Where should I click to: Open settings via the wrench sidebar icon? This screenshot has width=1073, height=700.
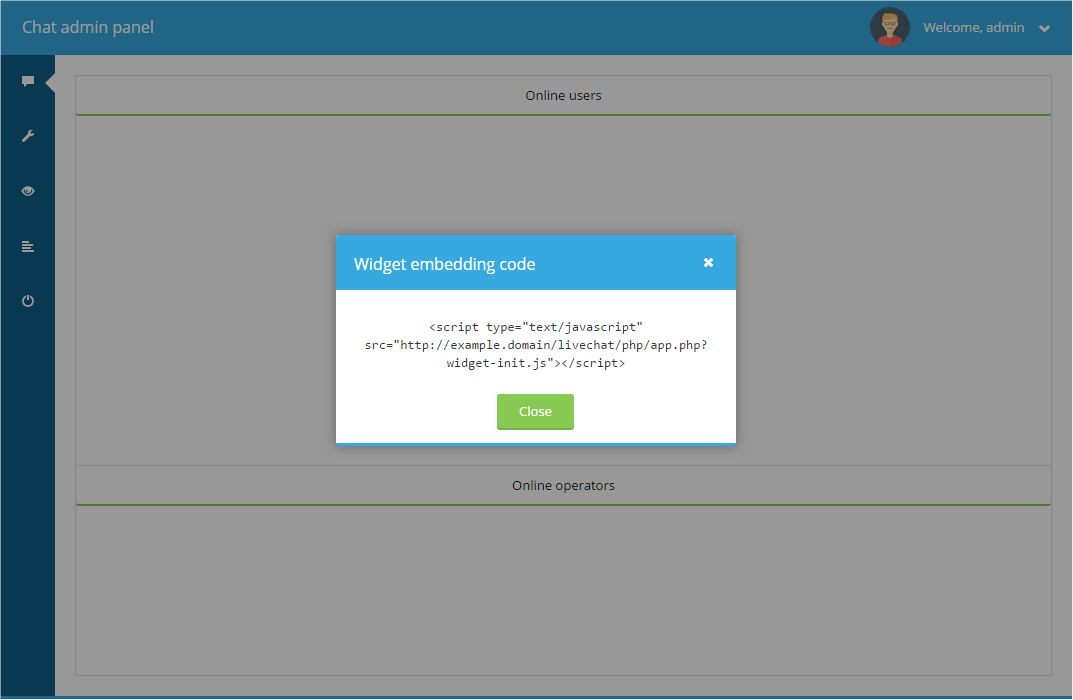[27, 136]
